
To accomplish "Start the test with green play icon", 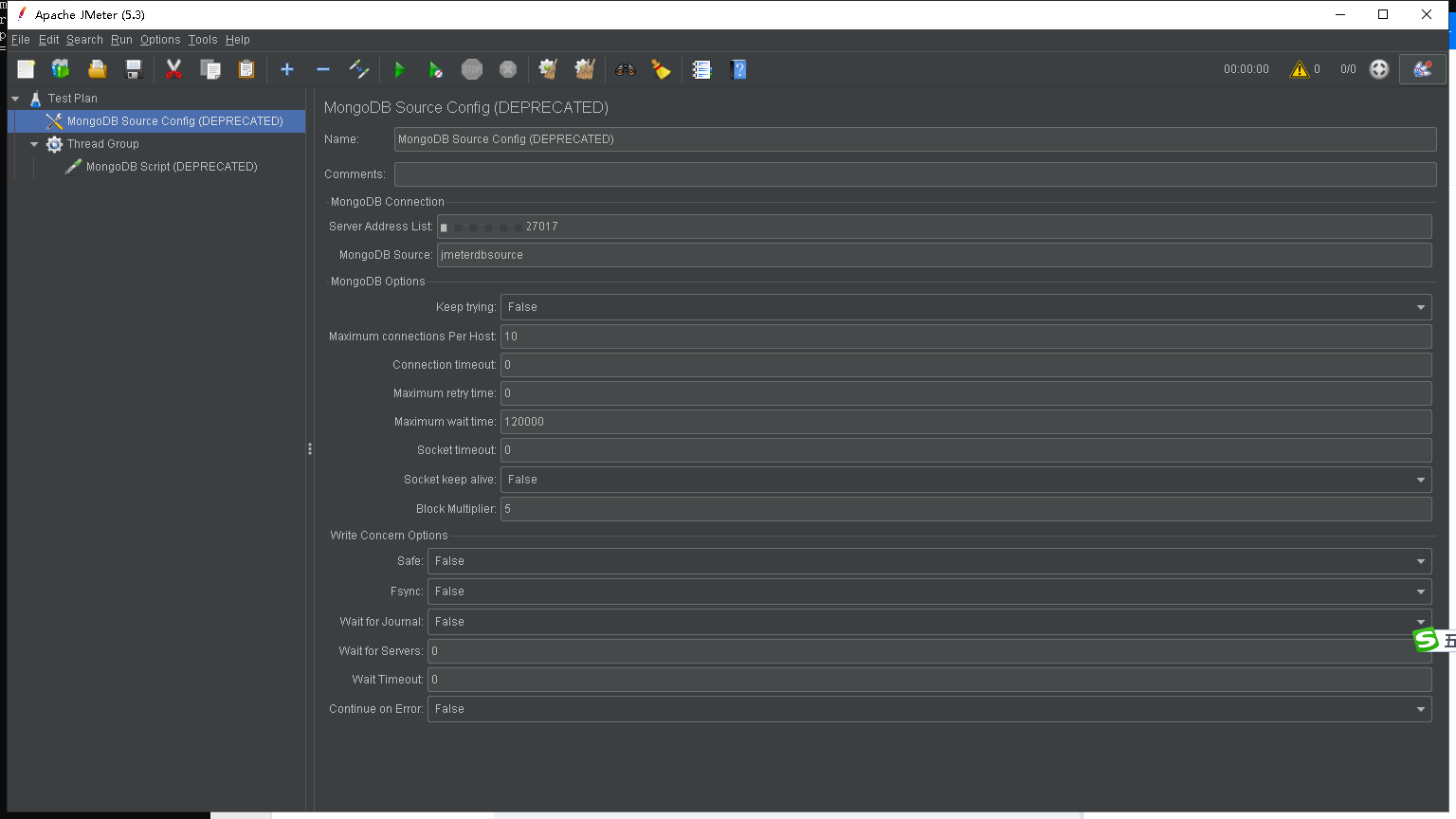I will (399, 69).
